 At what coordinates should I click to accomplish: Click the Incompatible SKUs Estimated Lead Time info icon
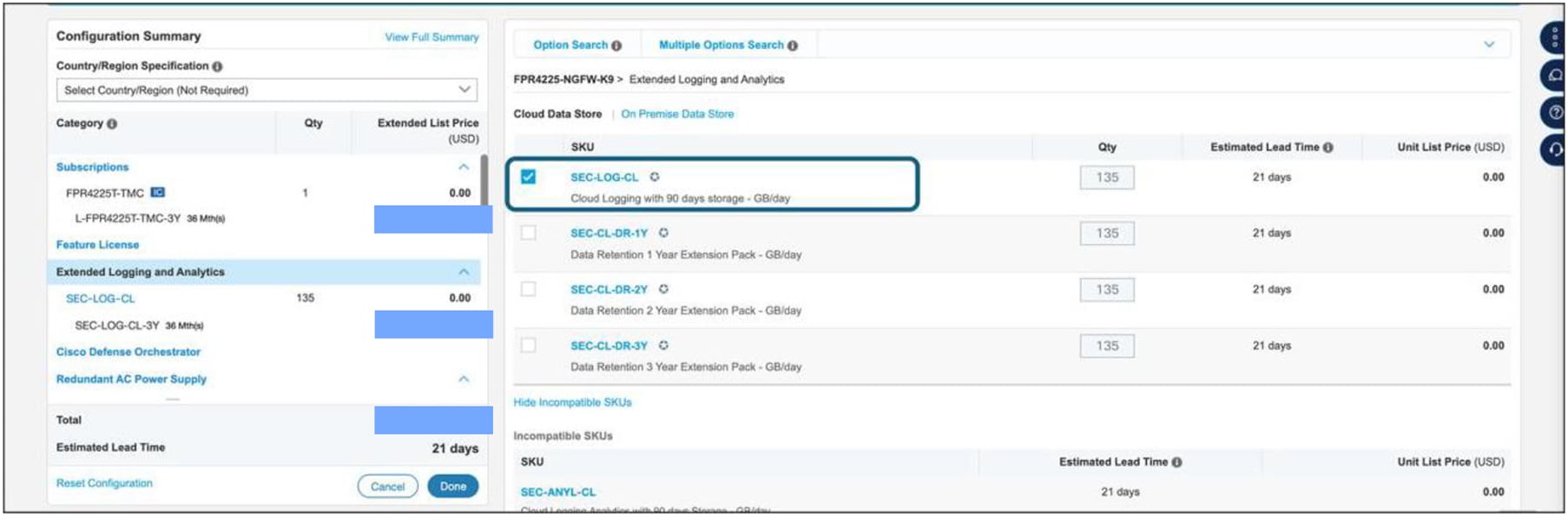click(1177, 462)
